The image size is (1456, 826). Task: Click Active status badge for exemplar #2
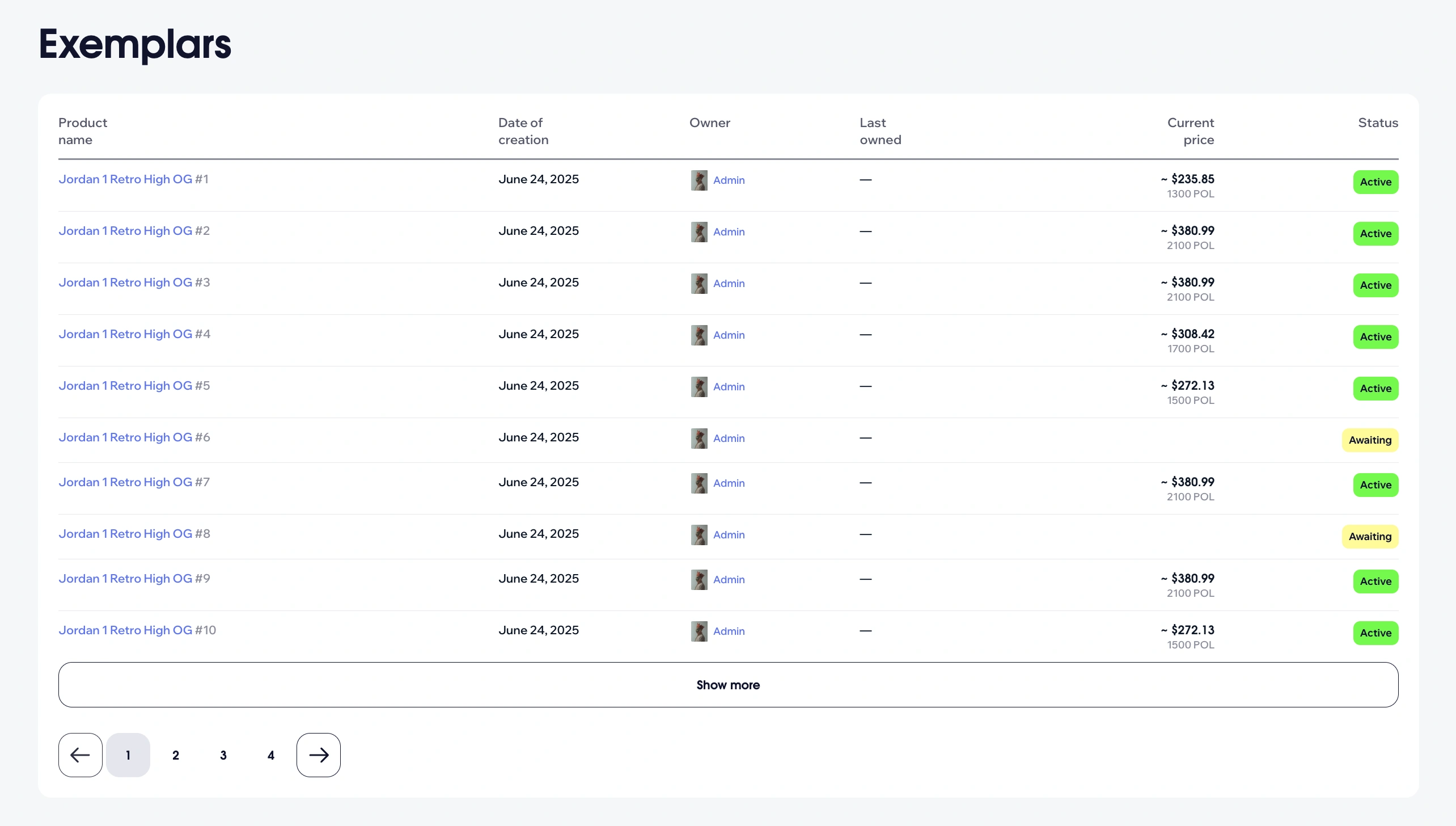(x=1375, y=234)
